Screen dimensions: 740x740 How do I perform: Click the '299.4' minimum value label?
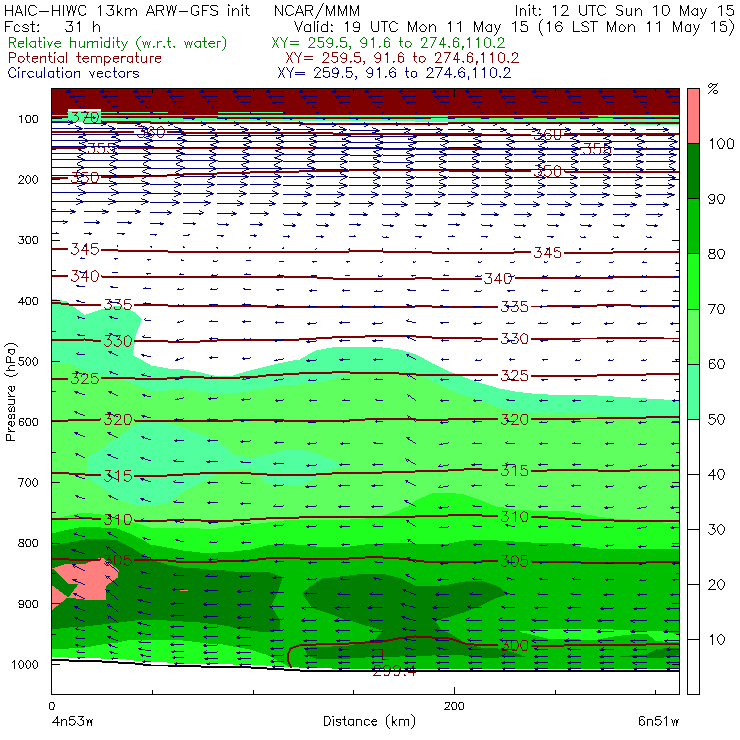point(394,670)
